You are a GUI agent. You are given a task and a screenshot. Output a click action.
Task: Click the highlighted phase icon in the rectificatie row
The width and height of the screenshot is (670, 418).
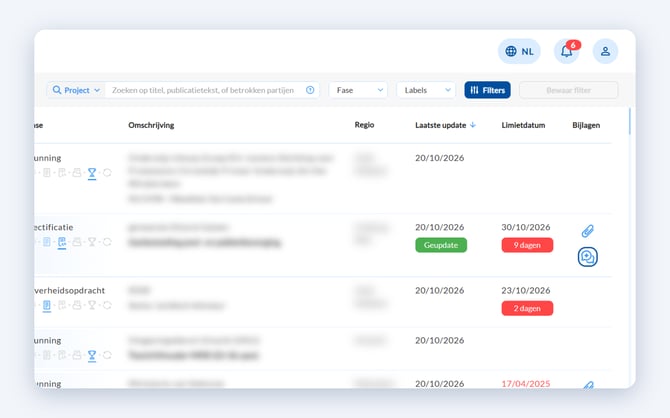point(62,242)
